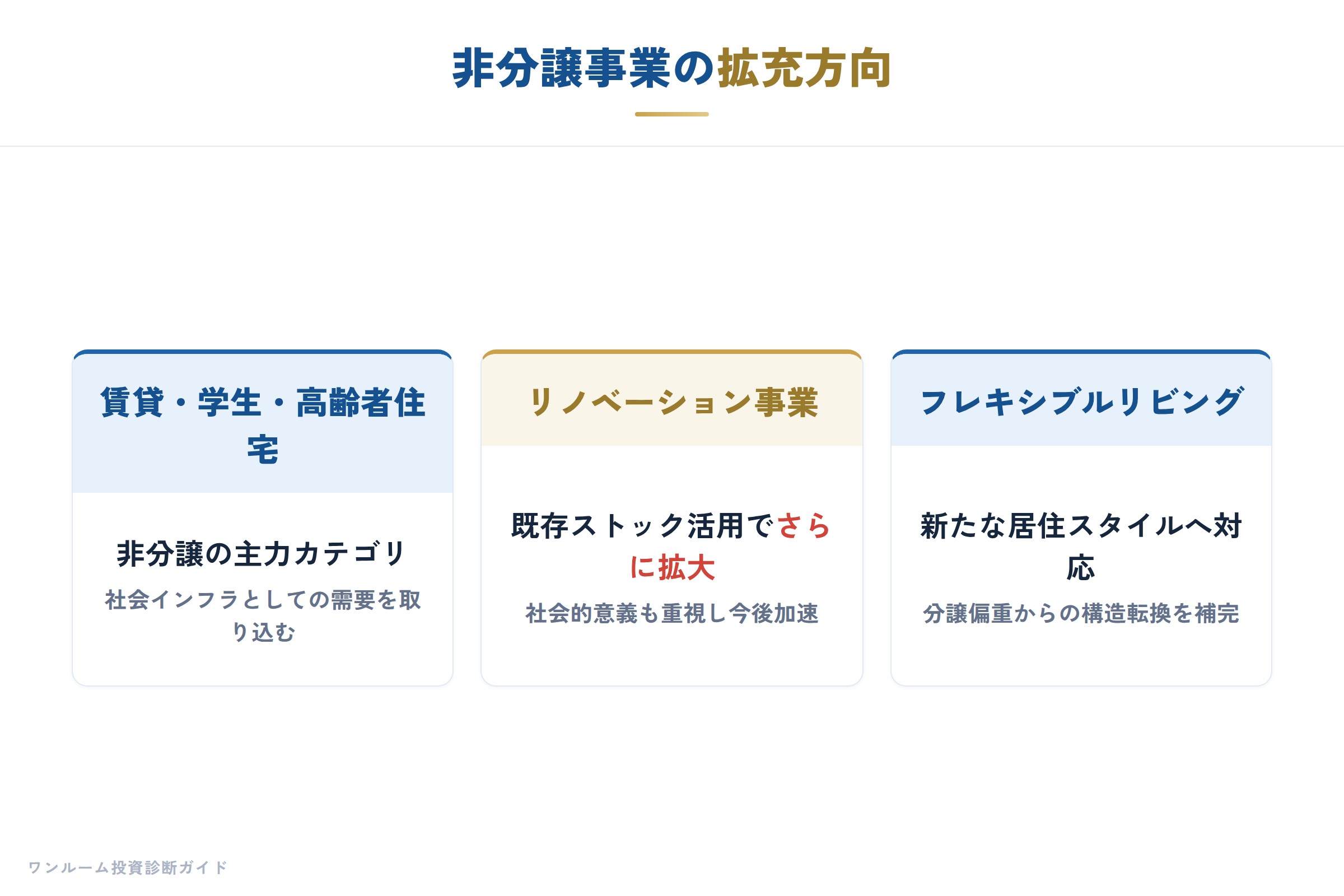Click the horizontal divider line under the title

(x=672, y=146)
